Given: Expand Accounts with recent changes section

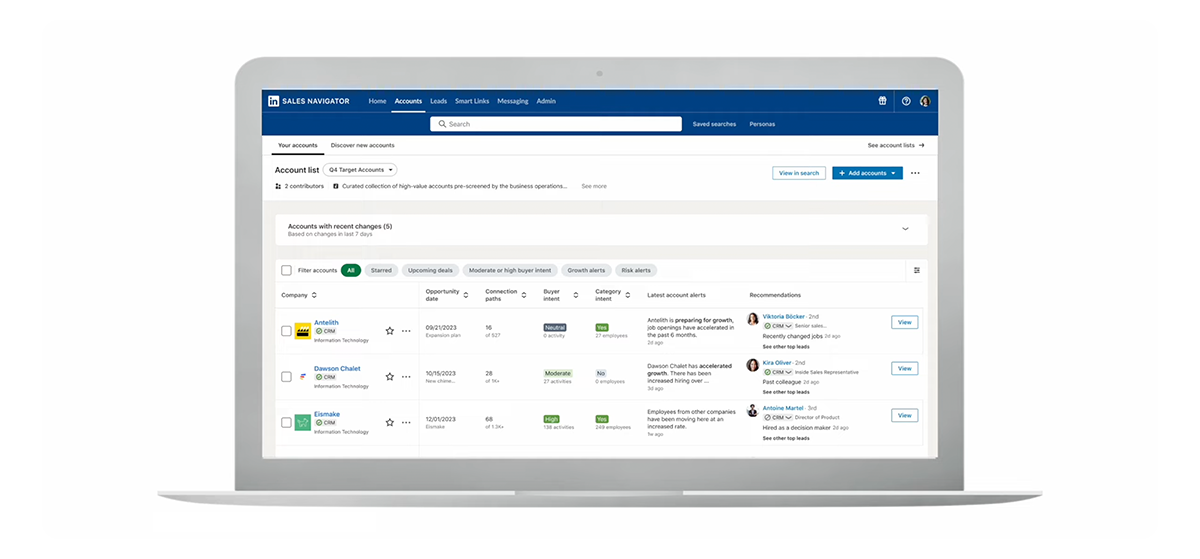Looking at the screenshot, I should [x=906, y=229].
